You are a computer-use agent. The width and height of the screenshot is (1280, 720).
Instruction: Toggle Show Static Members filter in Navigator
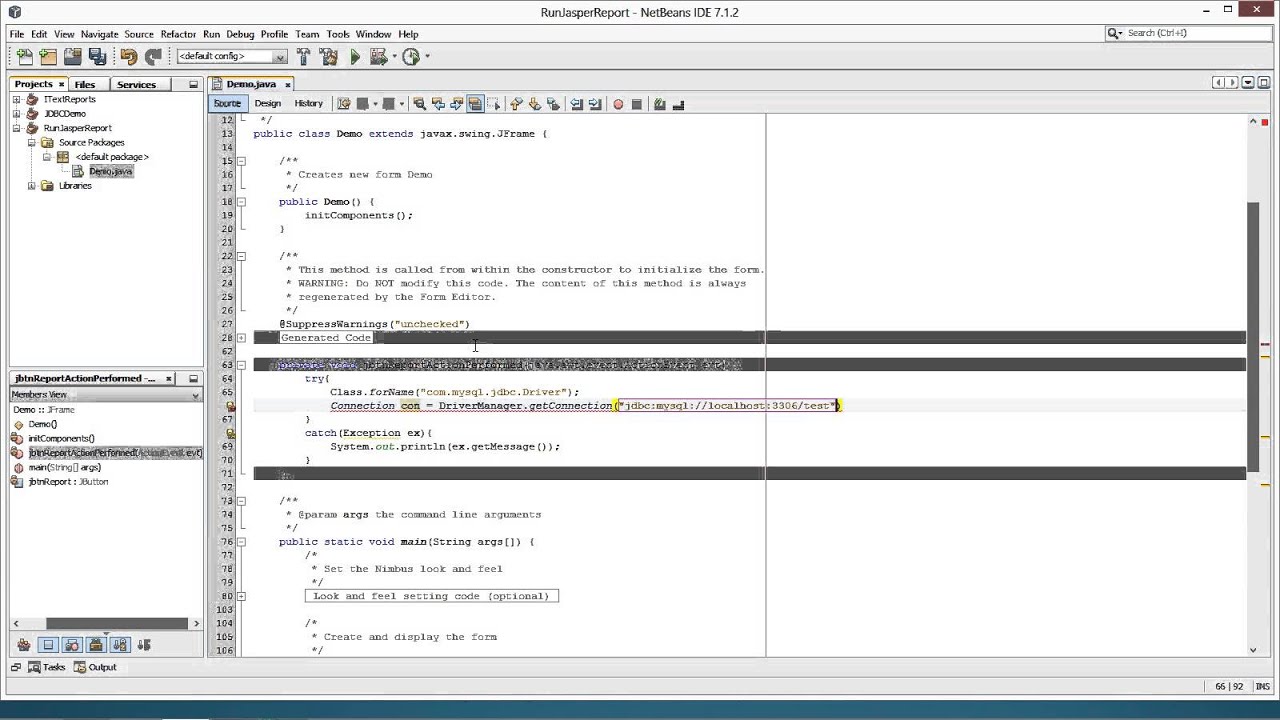coord(72,645)
